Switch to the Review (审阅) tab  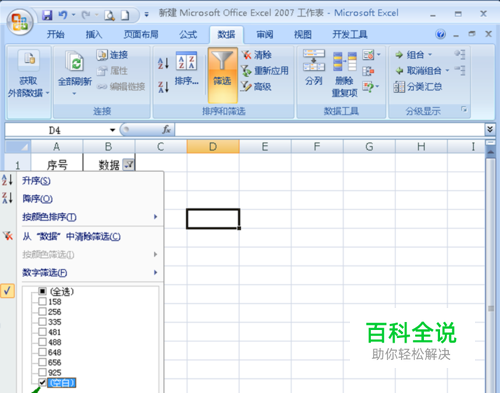(x=265, y=34)
